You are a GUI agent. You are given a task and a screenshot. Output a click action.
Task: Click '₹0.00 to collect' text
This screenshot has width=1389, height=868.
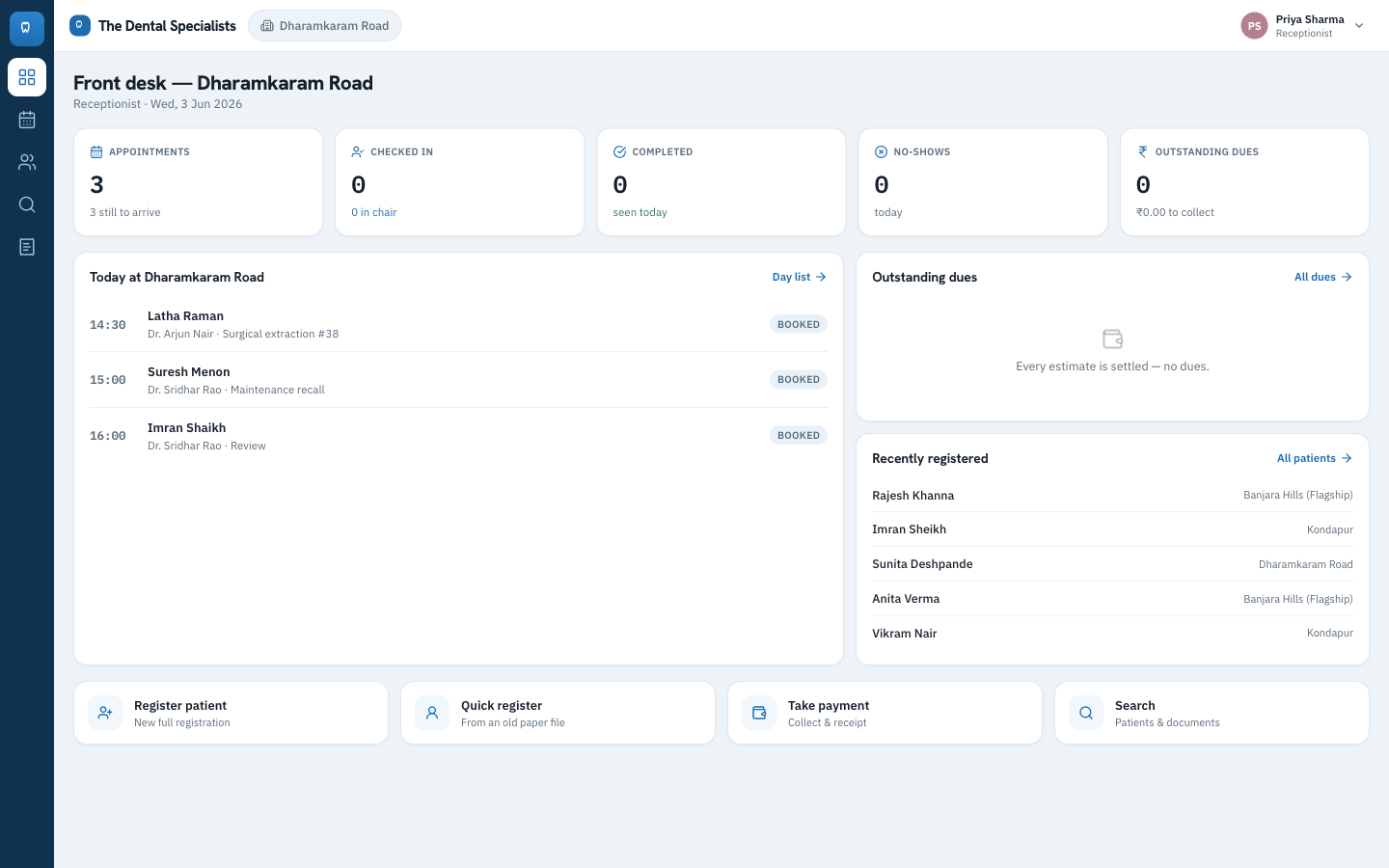tap(1175, 212)
